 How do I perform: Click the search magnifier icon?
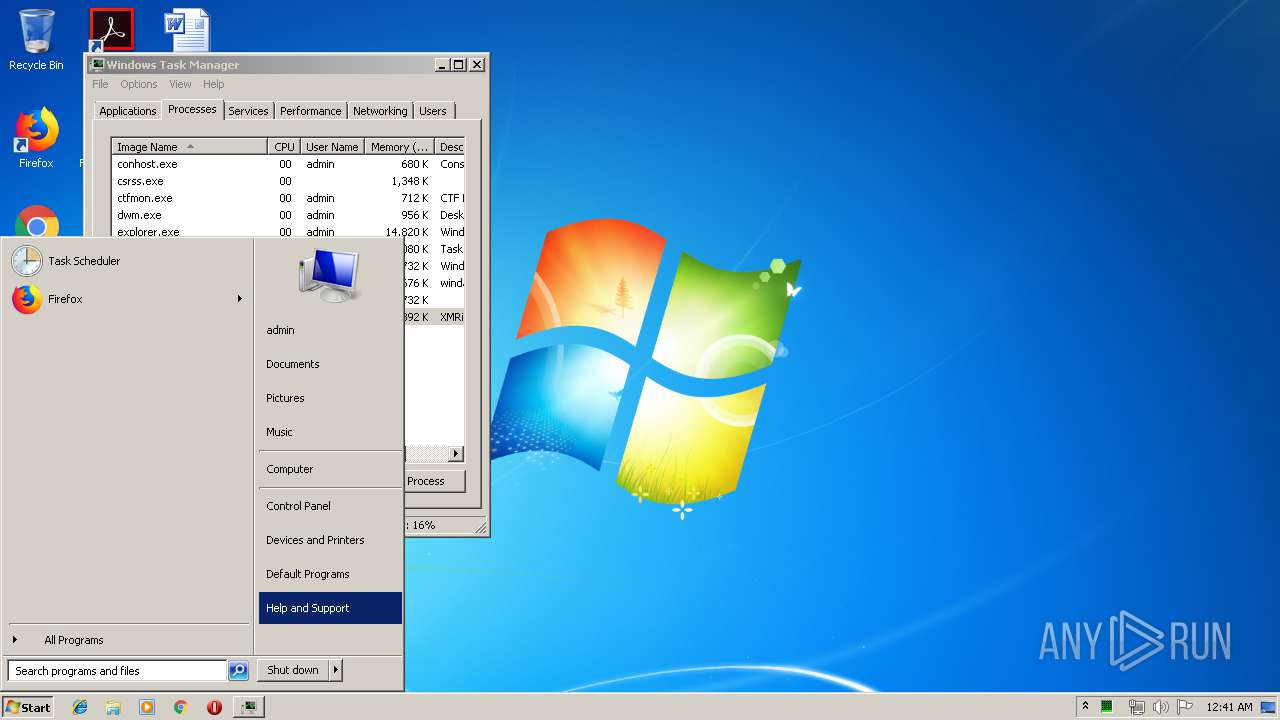[x=238, y=671]
